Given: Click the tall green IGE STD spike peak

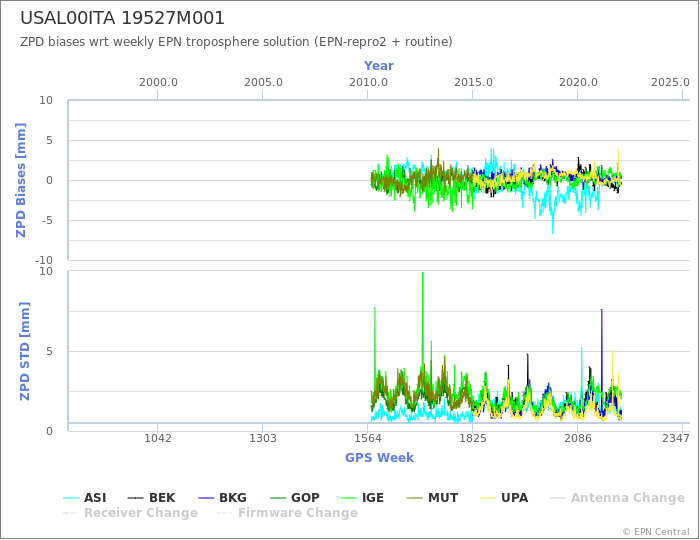Looking at the screenshot, I should (422, 273).
